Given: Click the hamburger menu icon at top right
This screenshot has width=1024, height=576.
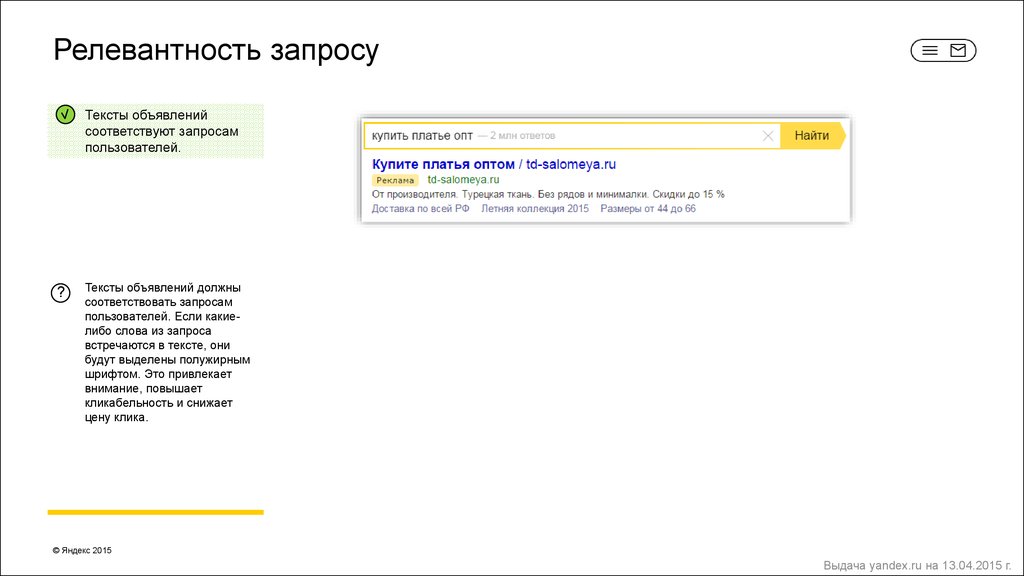Looking at the screenshot, I should coord(929,51).
